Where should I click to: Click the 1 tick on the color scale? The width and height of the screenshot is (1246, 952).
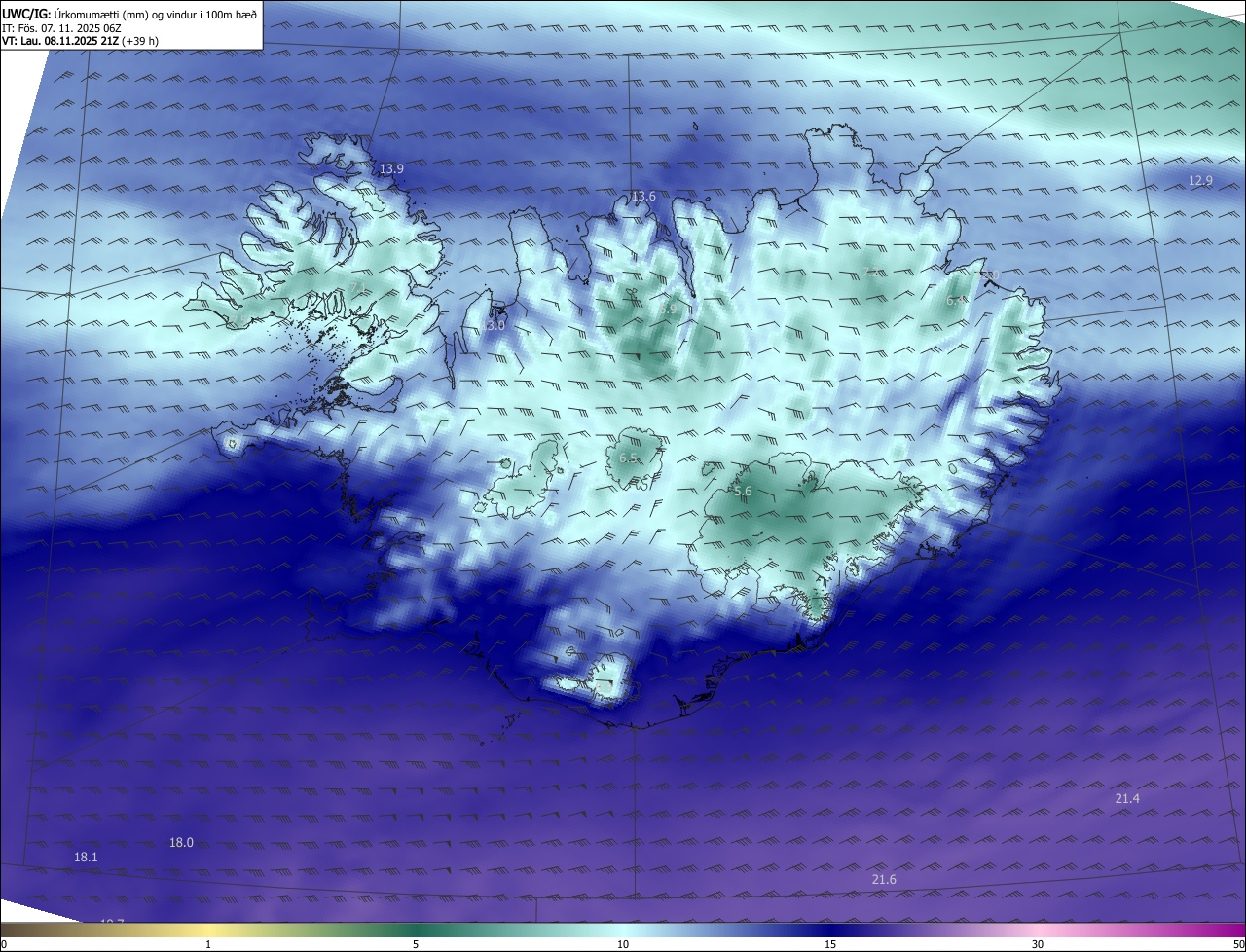tap(208, 944)
